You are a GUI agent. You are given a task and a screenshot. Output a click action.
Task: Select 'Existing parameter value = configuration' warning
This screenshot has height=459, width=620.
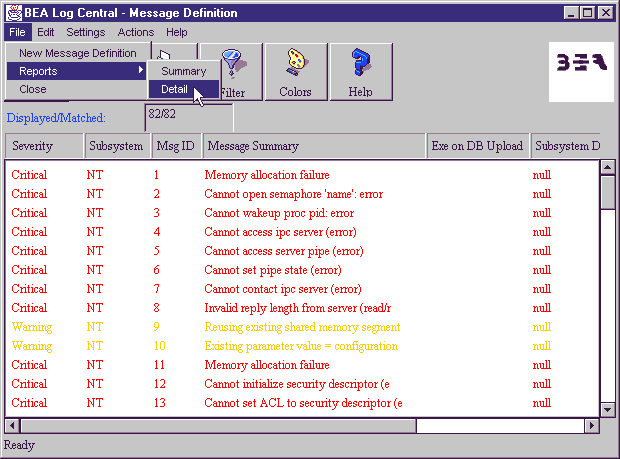[x=302, y=346]
